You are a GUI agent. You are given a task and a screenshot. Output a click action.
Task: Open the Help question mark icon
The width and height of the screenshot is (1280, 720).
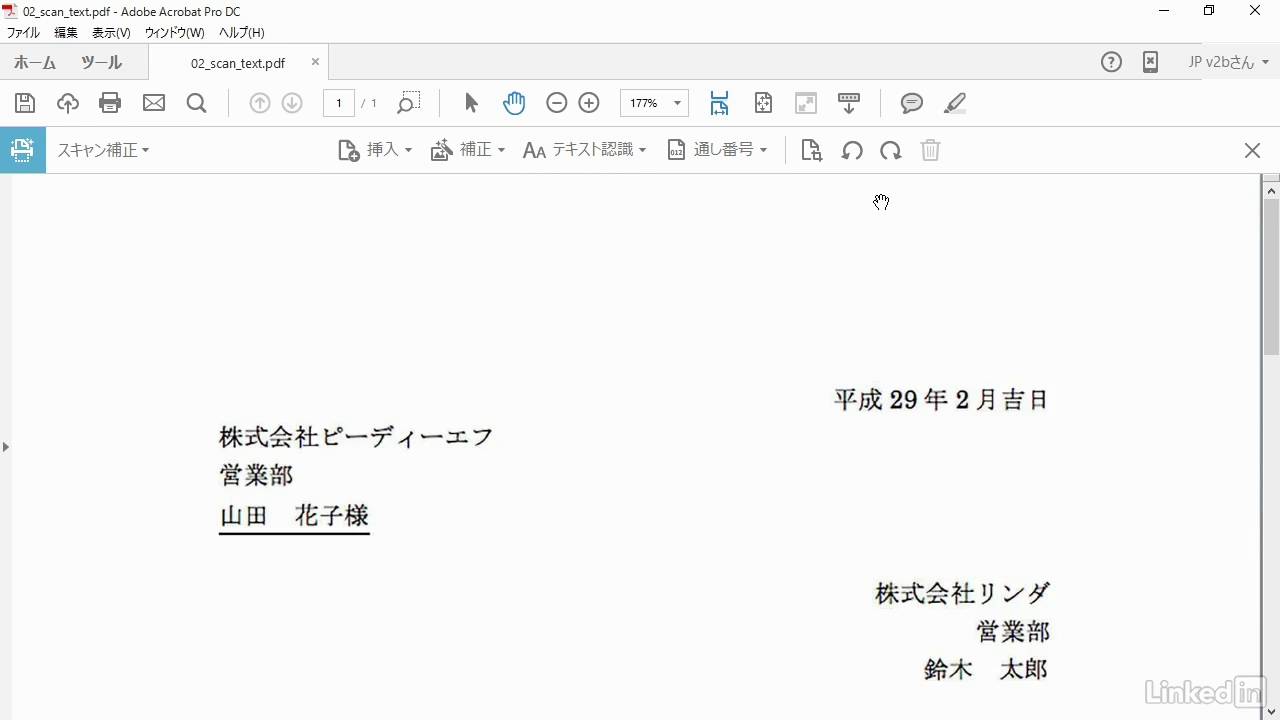pos(1111,62)
